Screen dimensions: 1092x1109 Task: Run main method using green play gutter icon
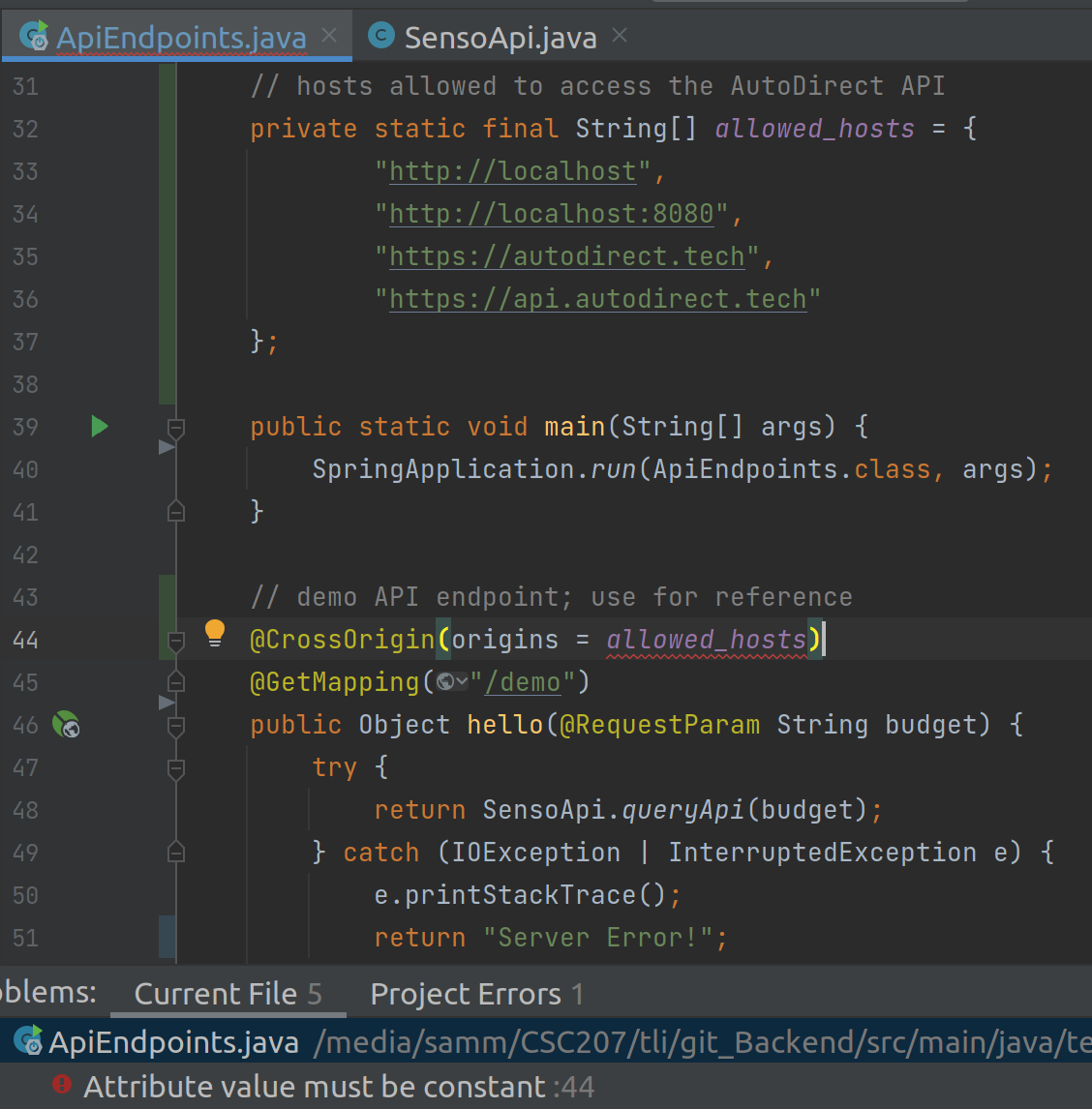tap(100, 426)
